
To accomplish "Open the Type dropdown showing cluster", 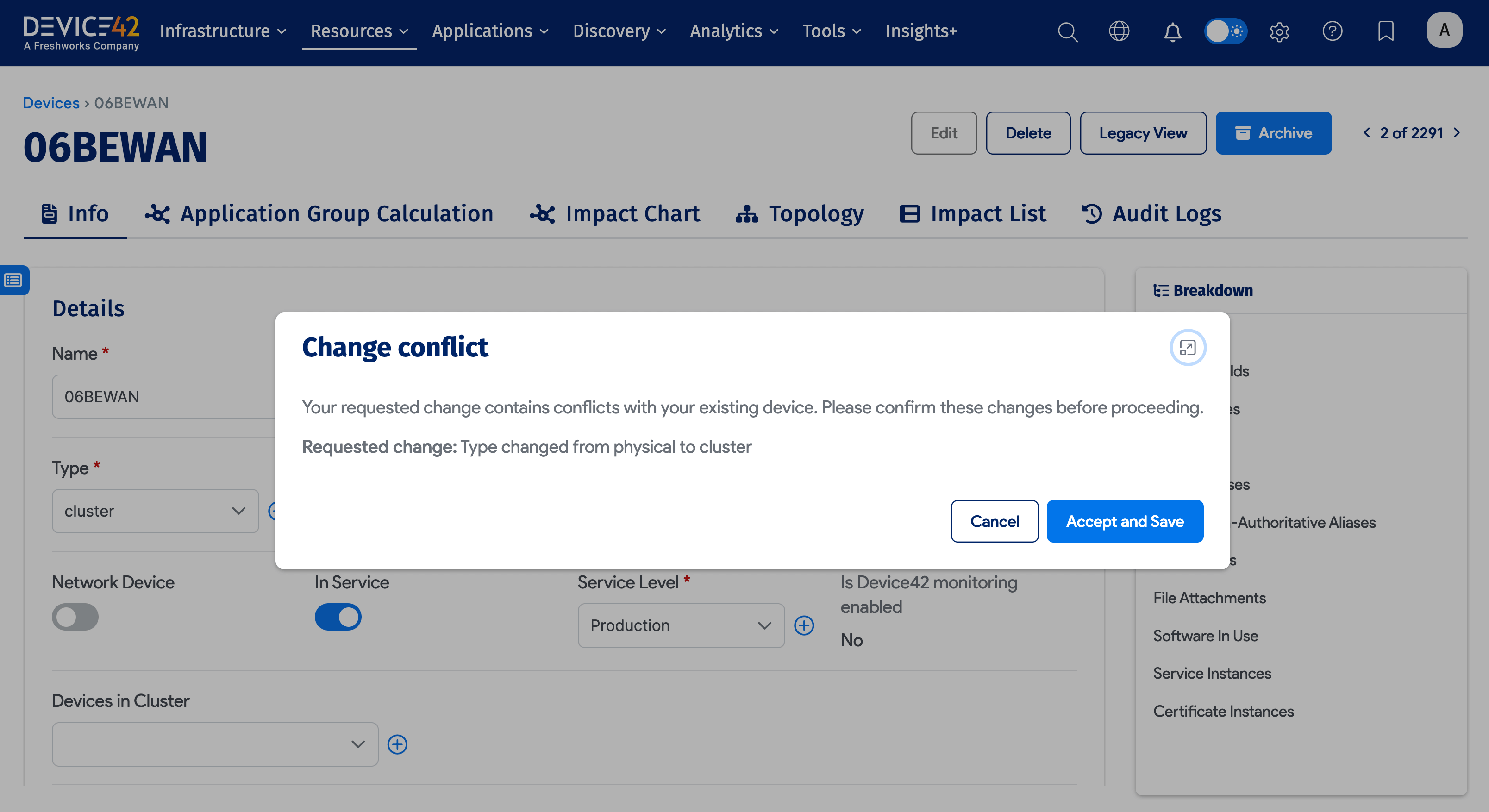I will tap(155, 511).
